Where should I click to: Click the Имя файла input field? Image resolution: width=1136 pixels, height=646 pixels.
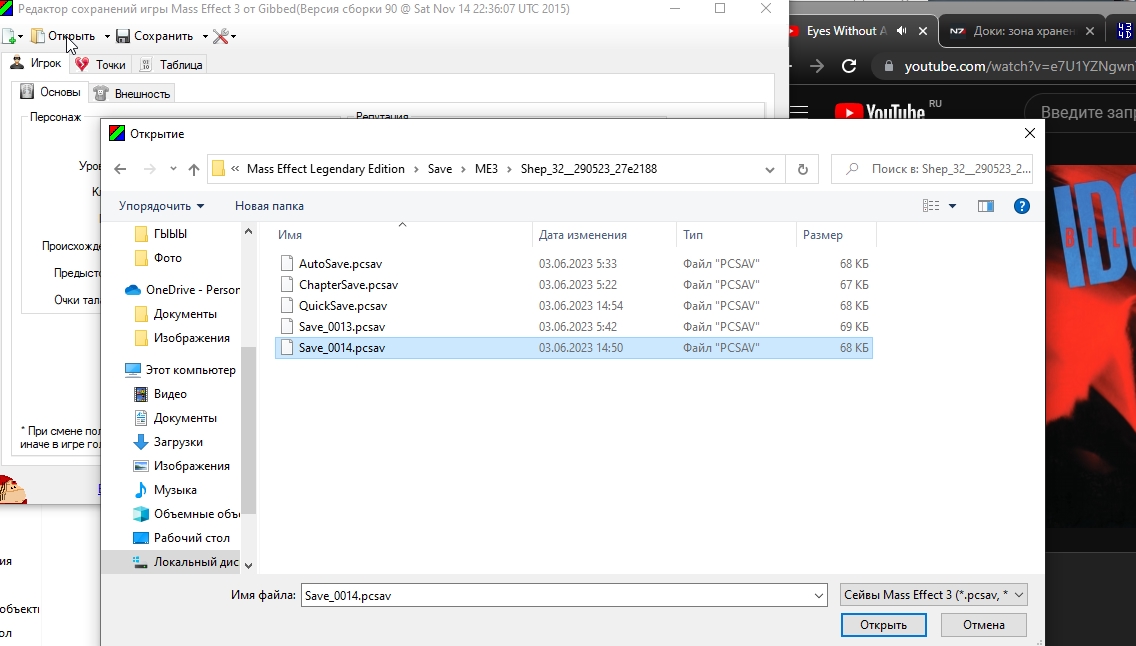pos(556,595)
